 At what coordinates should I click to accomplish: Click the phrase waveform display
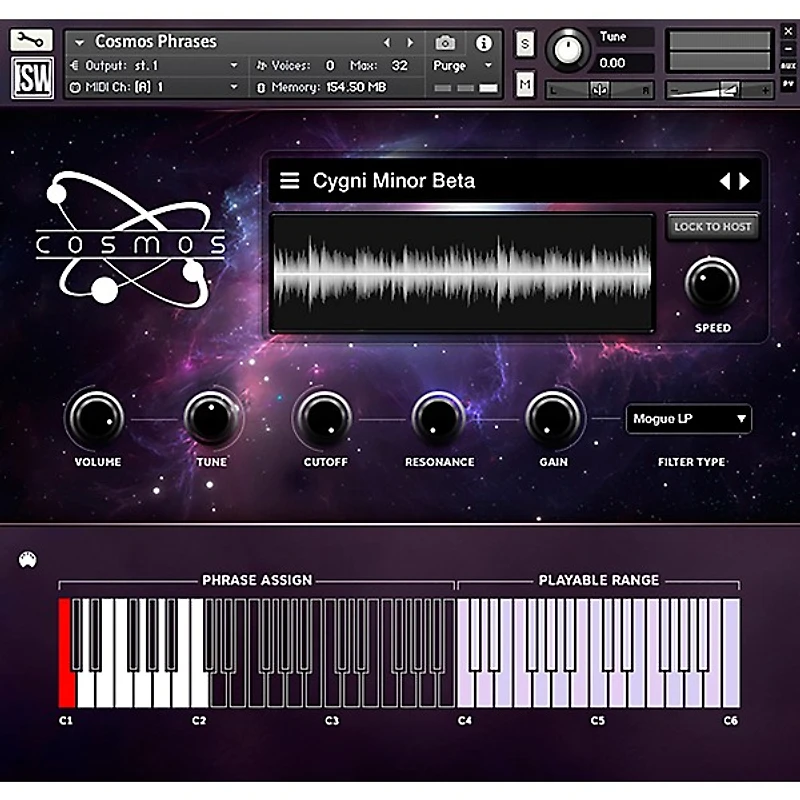462,273
